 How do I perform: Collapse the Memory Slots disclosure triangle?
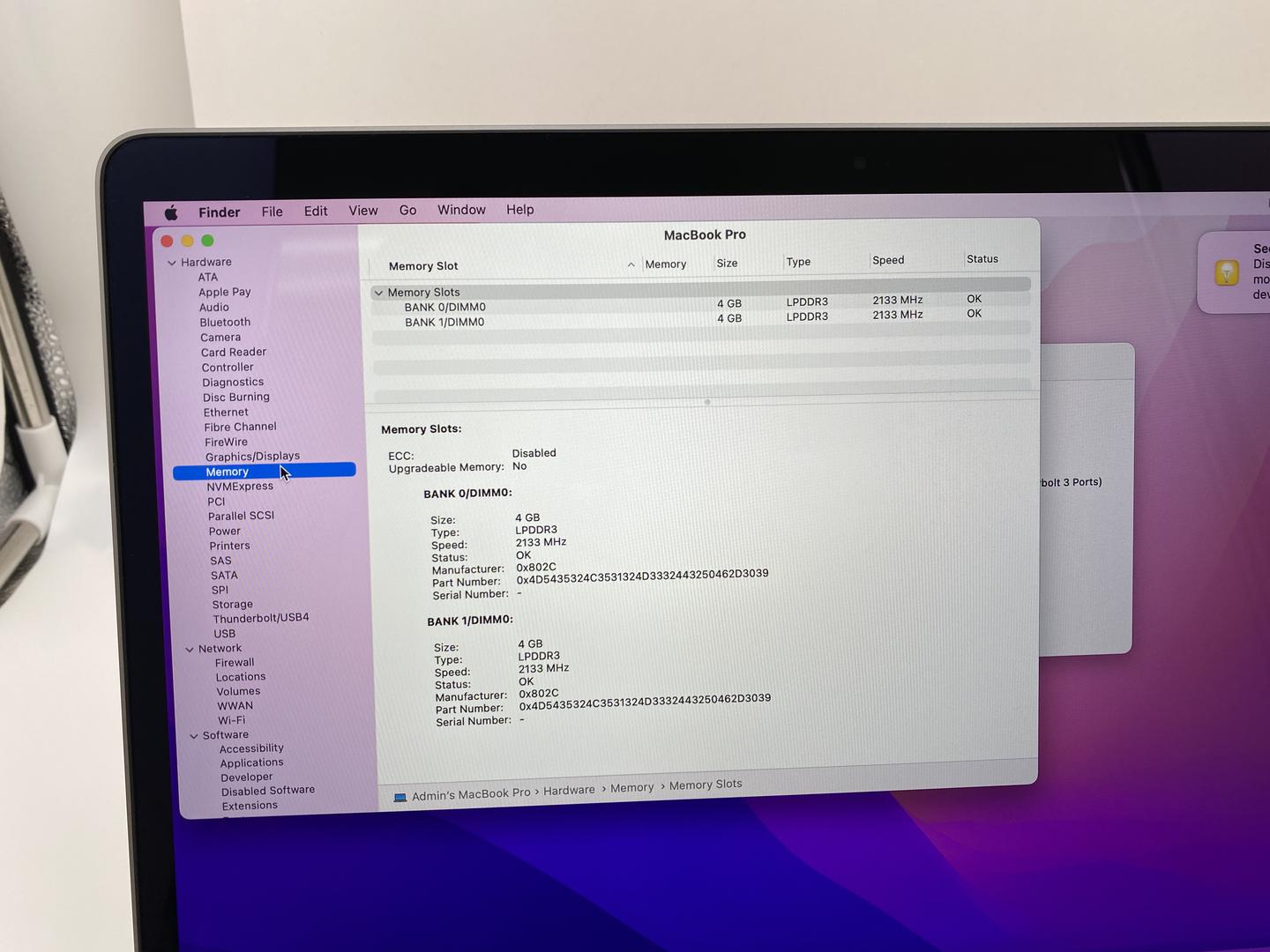pyautogui.click(x=378, y=293)
